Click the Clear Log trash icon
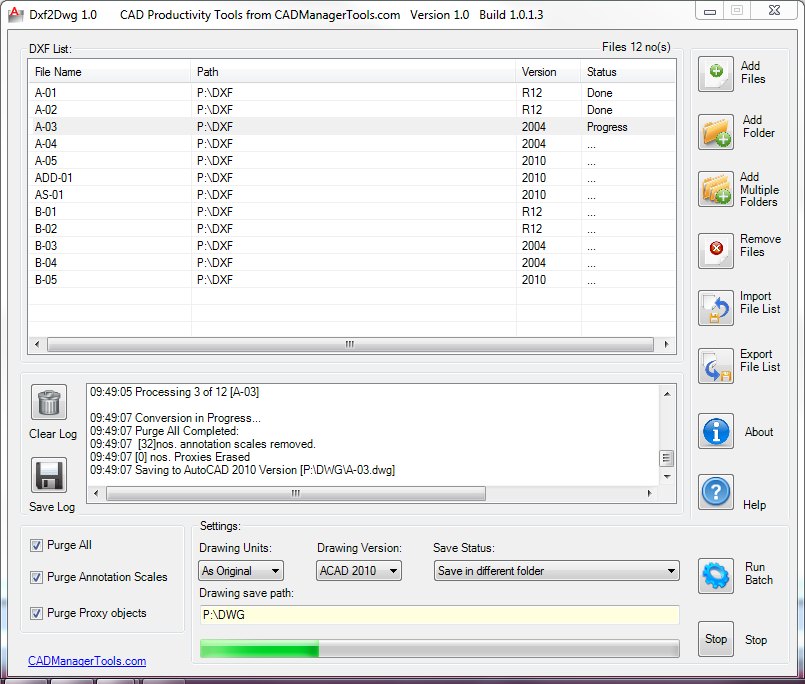The image size is (805, 684). (x=49, y=402)
